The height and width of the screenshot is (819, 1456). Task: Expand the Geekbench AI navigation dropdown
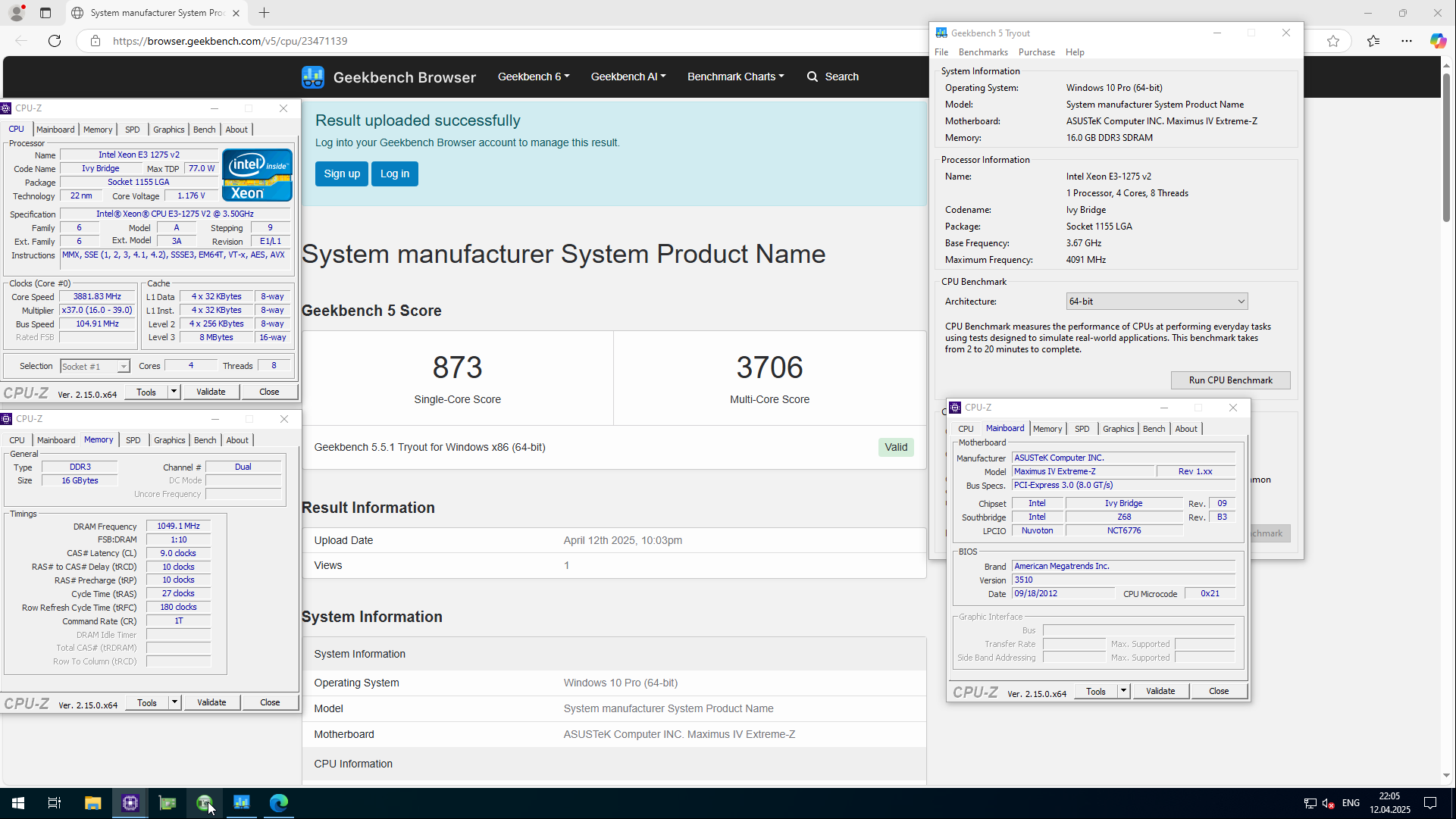pos(628,77)
